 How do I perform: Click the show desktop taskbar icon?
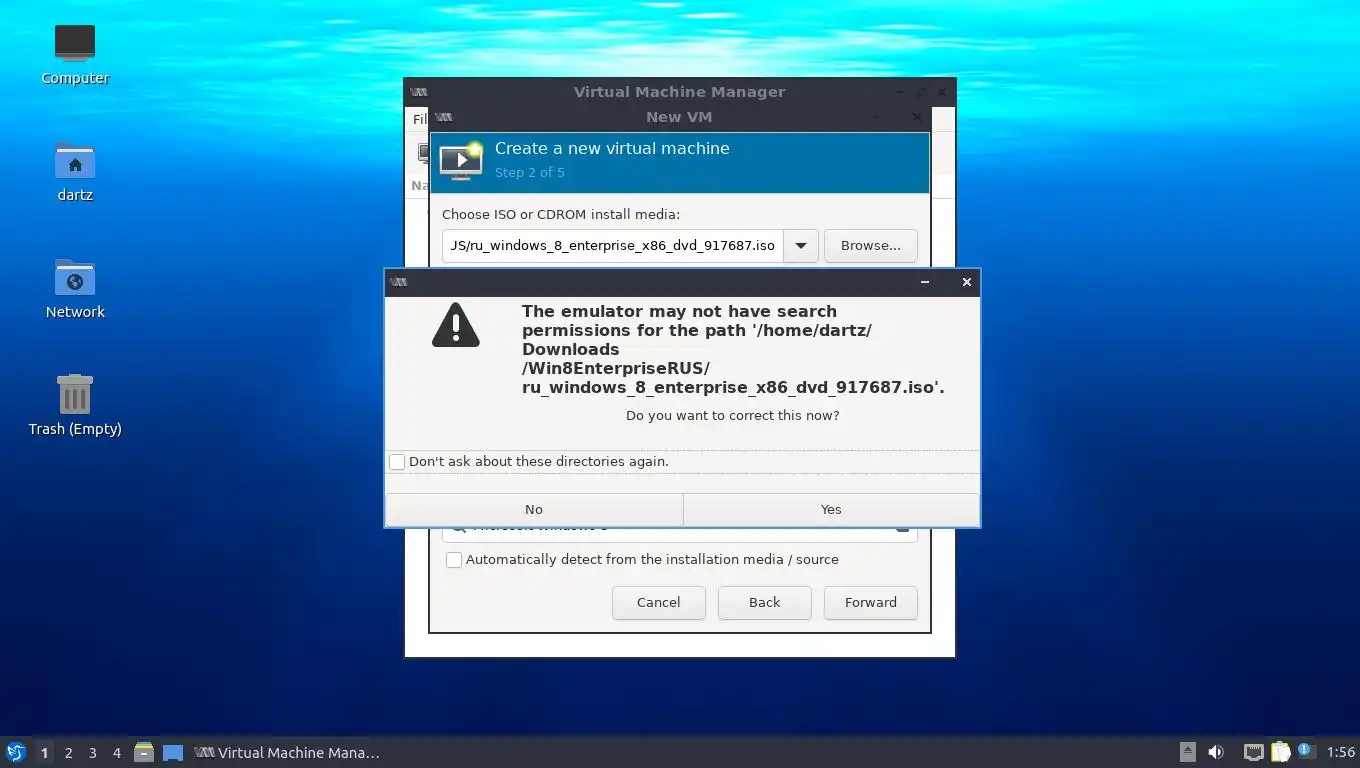(173, 752)
